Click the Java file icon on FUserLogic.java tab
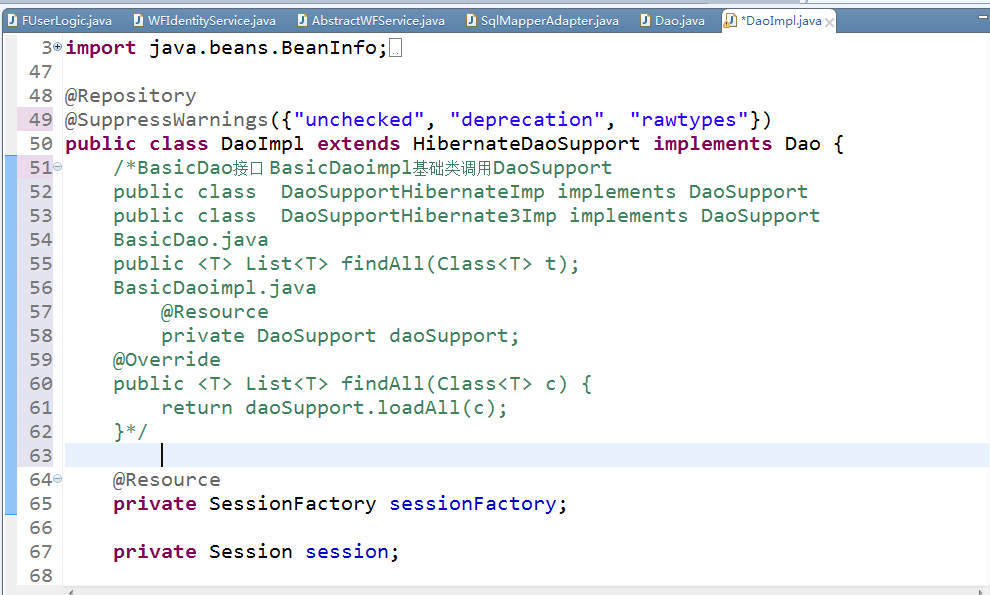990x595 pixels. tap(13, 21)
